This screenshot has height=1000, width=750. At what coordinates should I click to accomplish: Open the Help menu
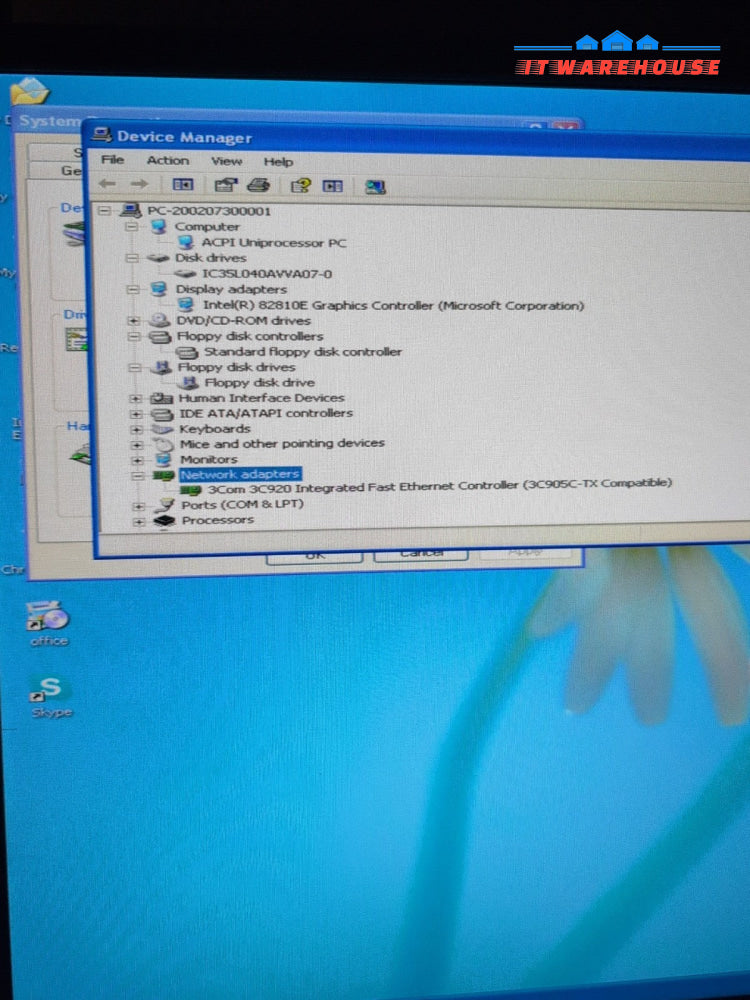click(278, 162)
